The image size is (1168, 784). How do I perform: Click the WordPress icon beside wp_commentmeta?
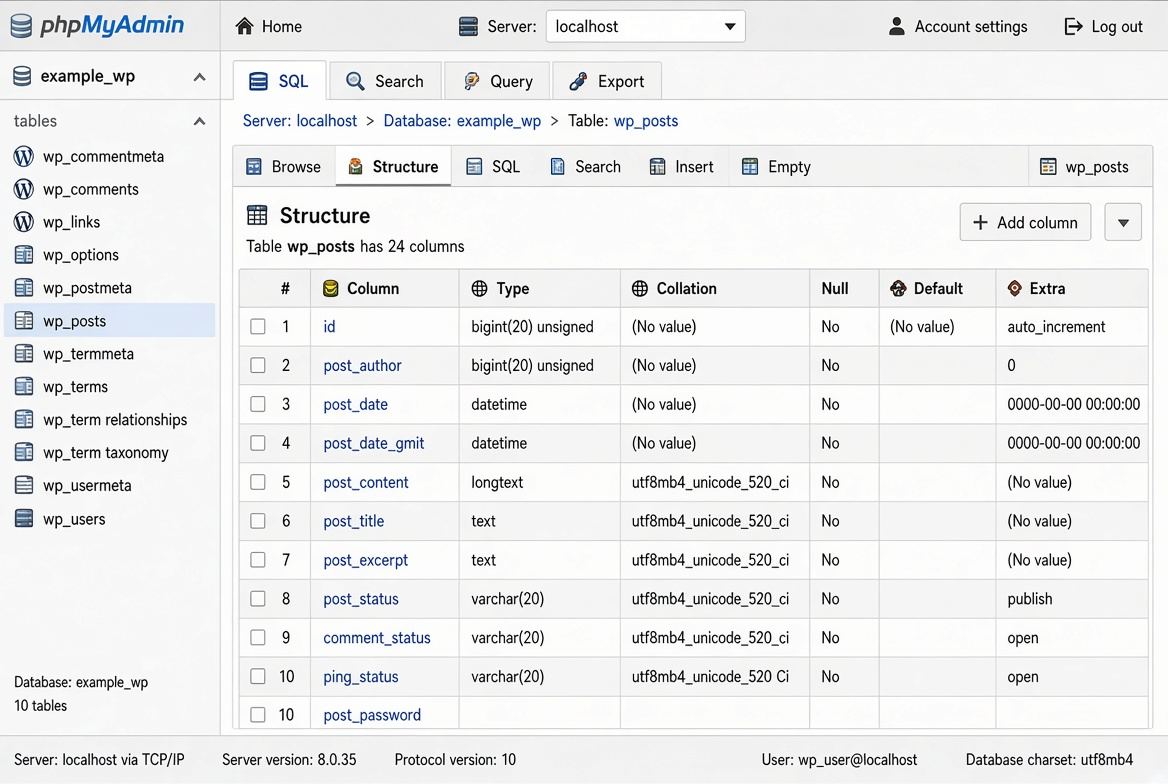[24, 157]
